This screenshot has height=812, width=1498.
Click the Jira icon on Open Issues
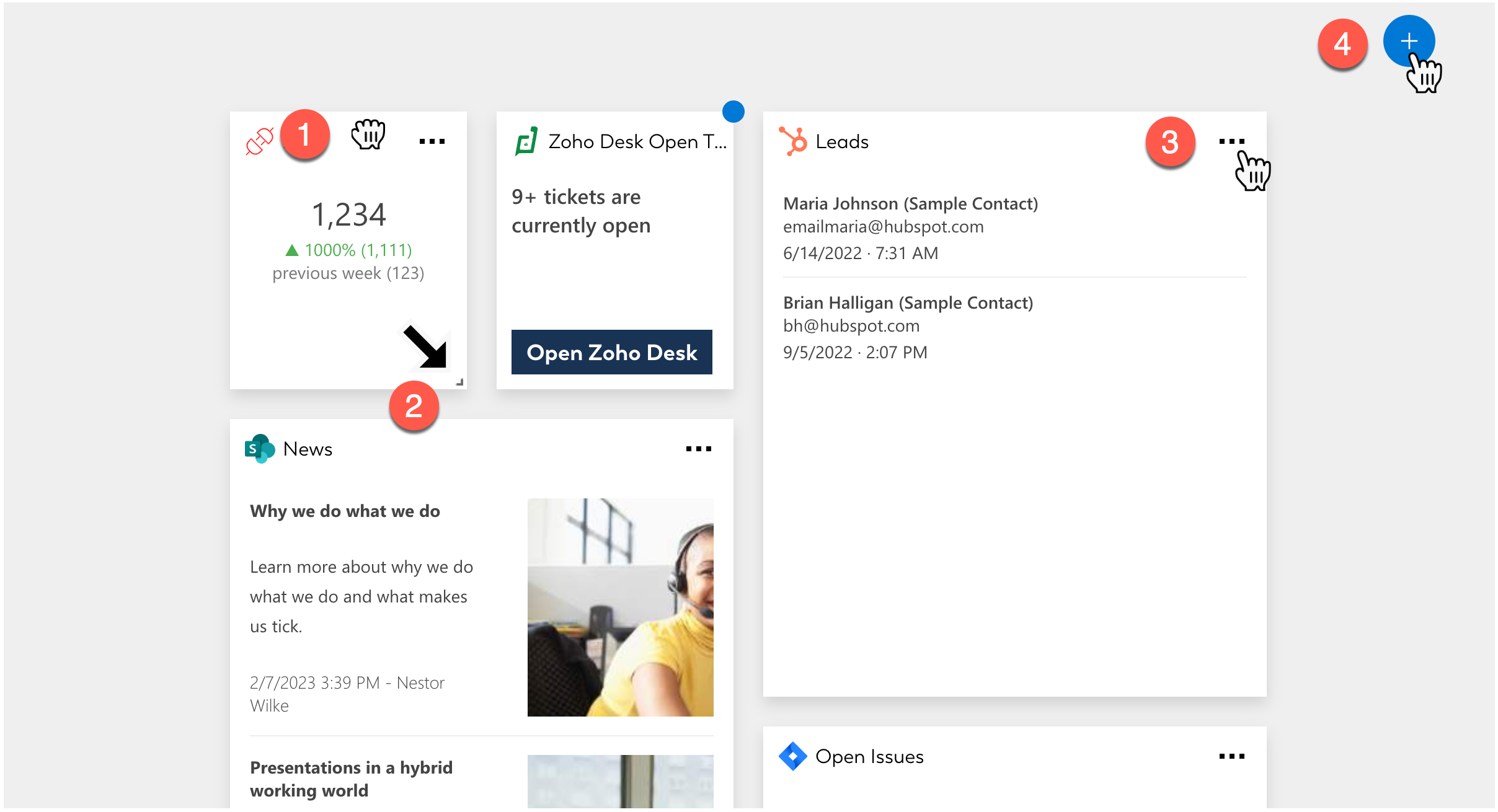point(792,756)
